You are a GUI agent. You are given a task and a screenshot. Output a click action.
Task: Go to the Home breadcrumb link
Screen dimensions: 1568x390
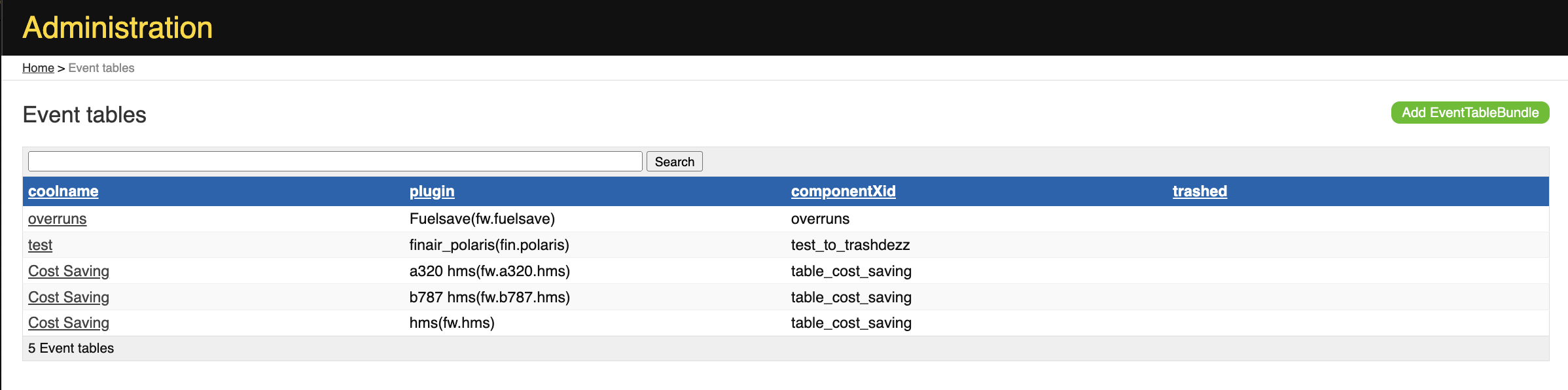point(38,68)
